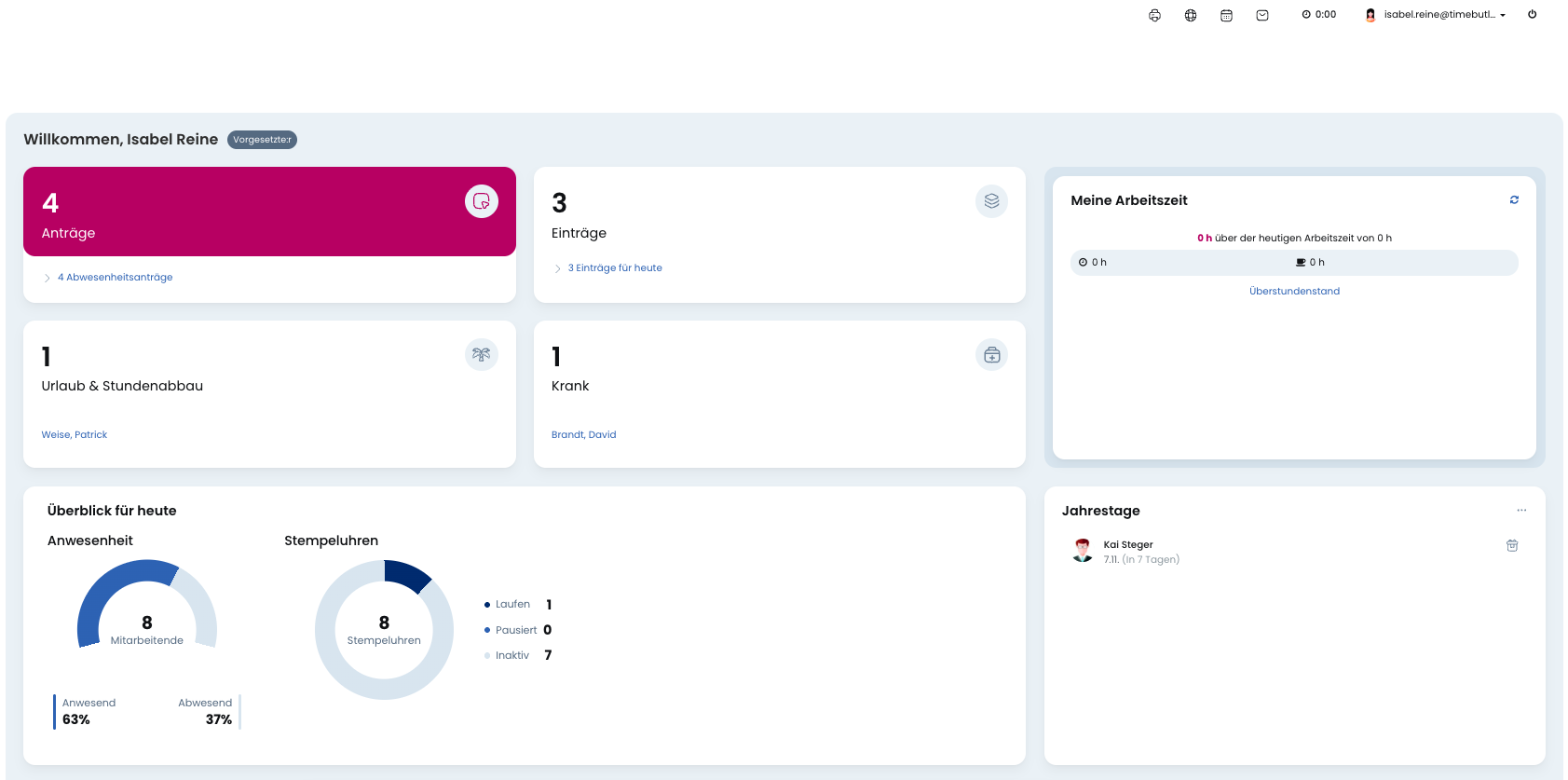Click the magenta Anträge card

pyautogui.click(x=269, y=212)
